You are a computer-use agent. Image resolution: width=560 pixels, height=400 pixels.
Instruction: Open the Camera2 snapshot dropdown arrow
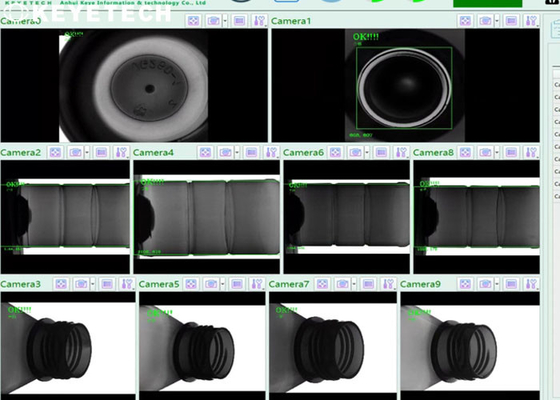point(87,152)
